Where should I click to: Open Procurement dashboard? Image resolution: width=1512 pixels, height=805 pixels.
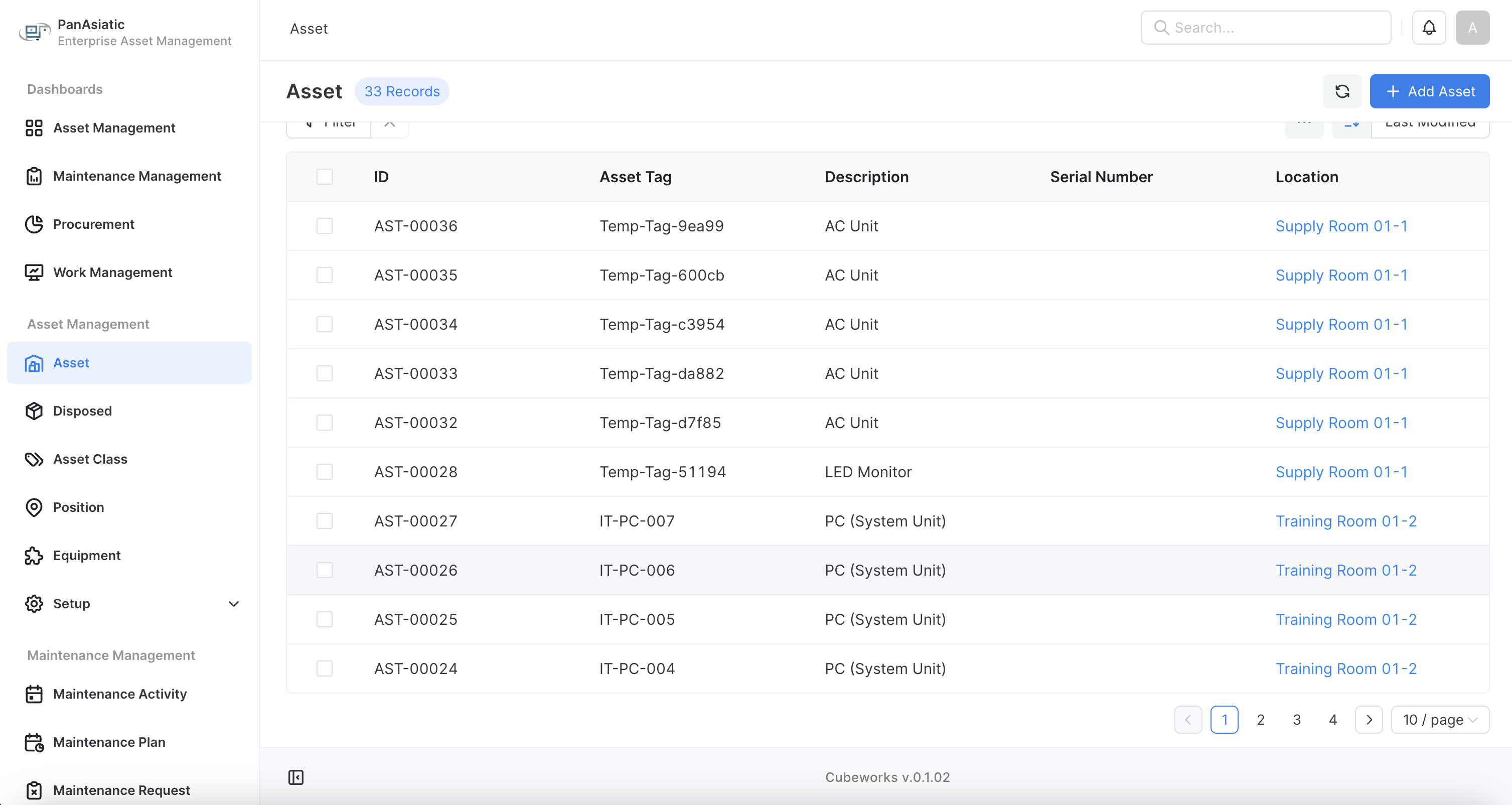pyautogui.click(x=93, y=224)
